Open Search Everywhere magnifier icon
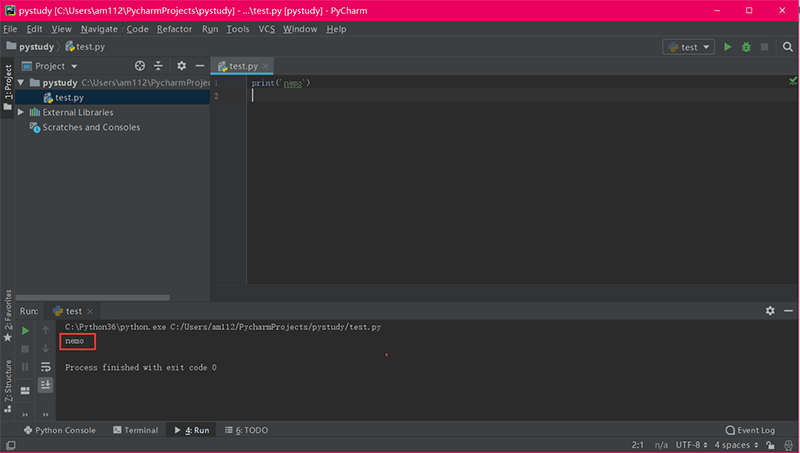 coord(788,47)
